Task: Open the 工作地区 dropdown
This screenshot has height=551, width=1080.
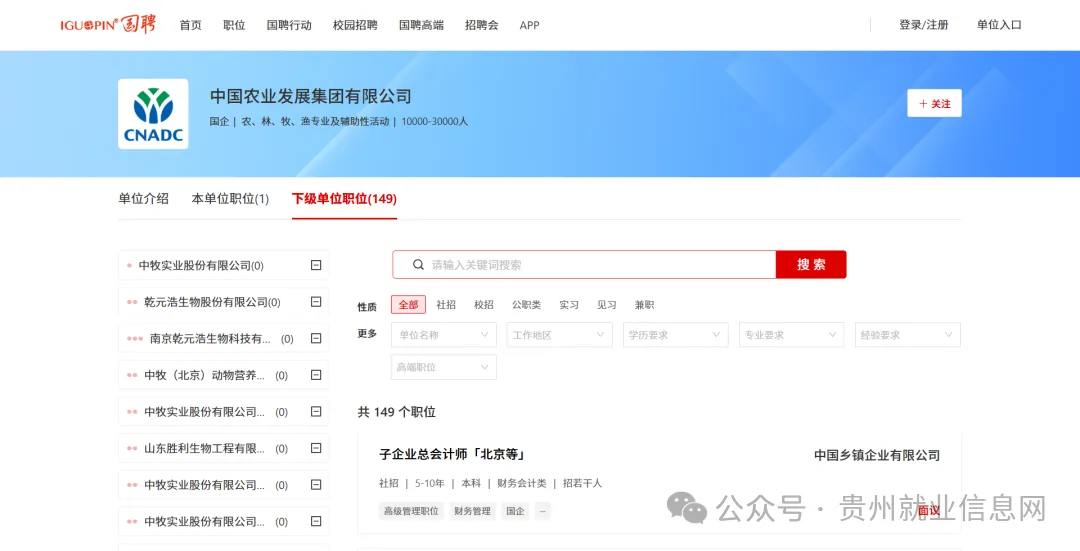Action: point(559,335)
